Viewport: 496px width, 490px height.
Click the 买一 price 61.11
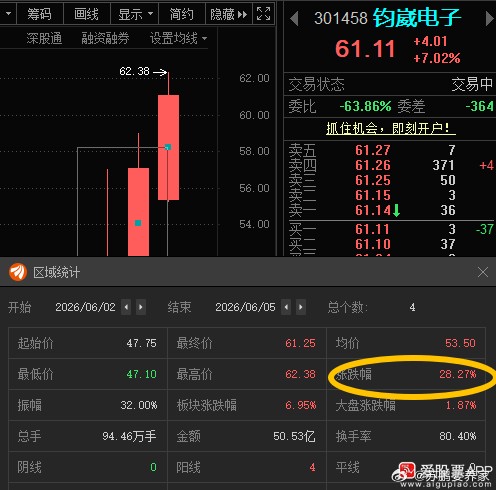(x=373, y=229)
